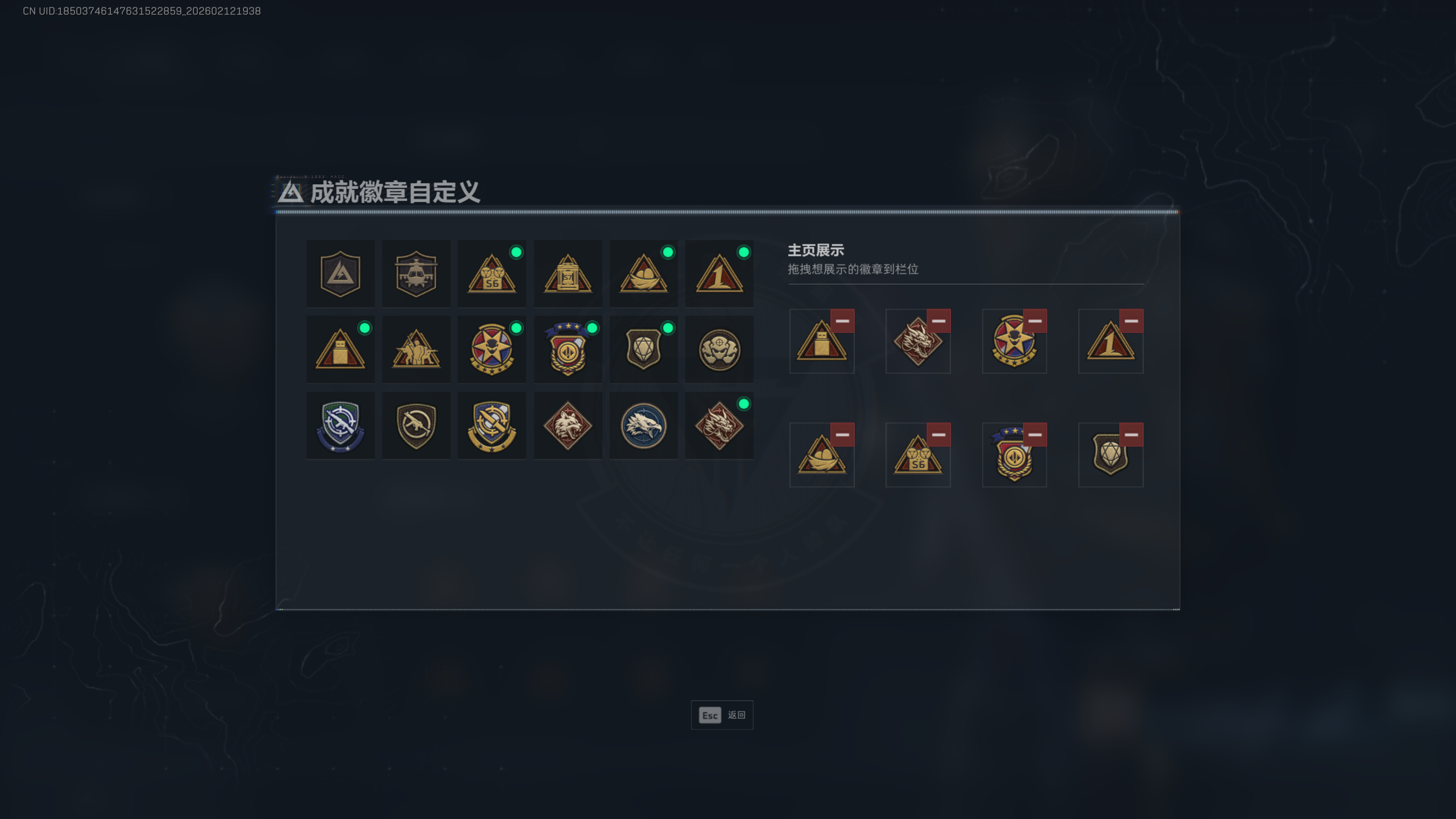
Task: Remove the displayed gem shield badge
Action: [x=1131, y=435]
